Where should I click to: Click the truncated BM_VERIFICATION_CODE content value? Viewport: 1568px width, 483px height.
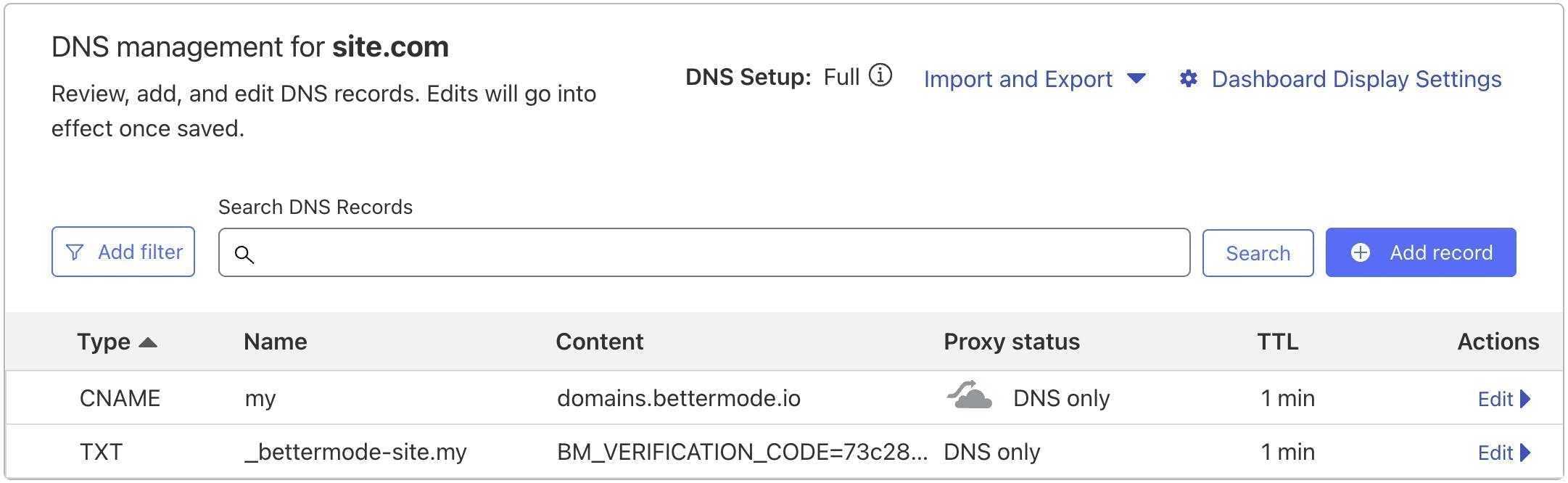pyautogui.click(x=741, y=452)
